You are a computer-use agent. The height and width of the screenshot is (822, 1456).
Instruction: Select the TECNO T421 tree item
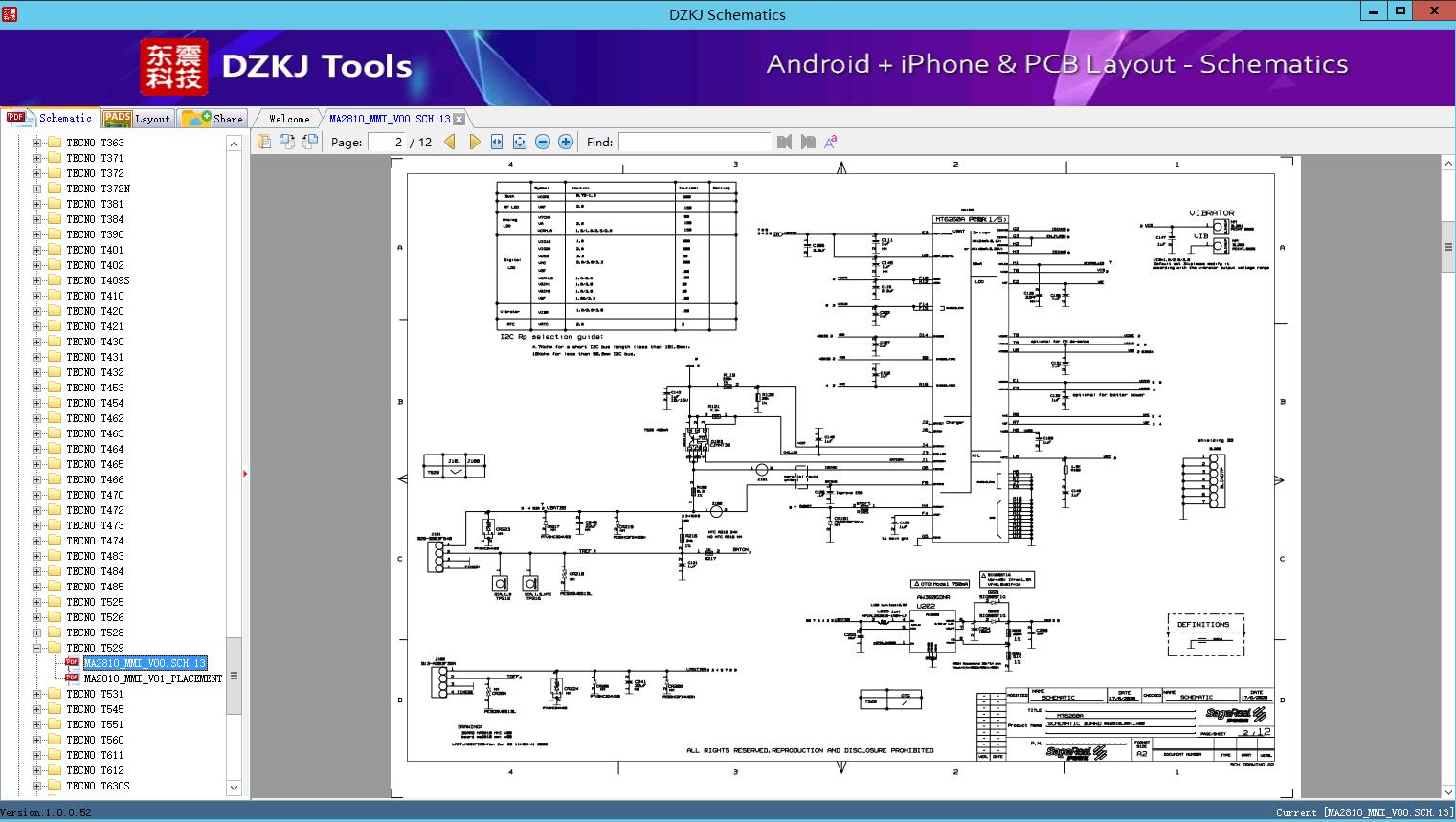(95, 326)
